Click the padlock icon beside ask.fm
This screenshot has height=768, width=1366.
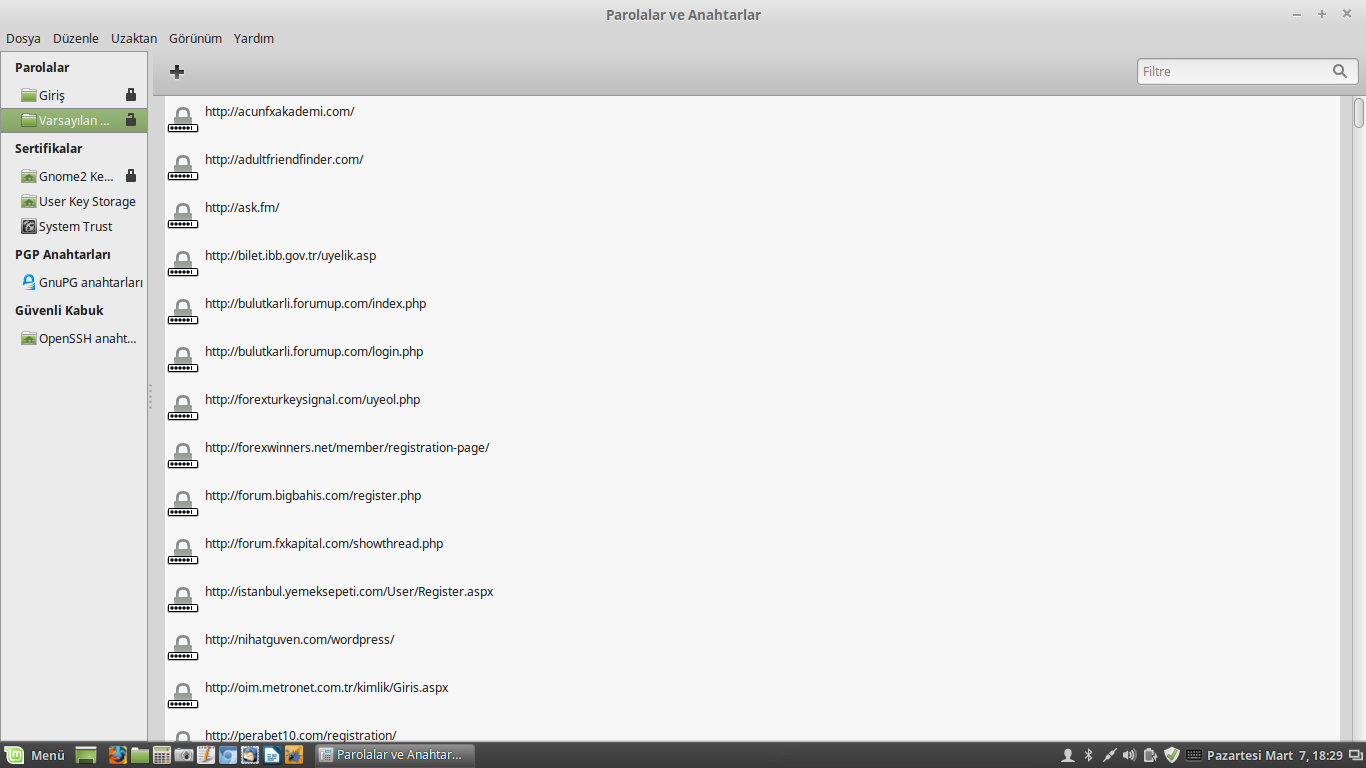click(182, 216)
